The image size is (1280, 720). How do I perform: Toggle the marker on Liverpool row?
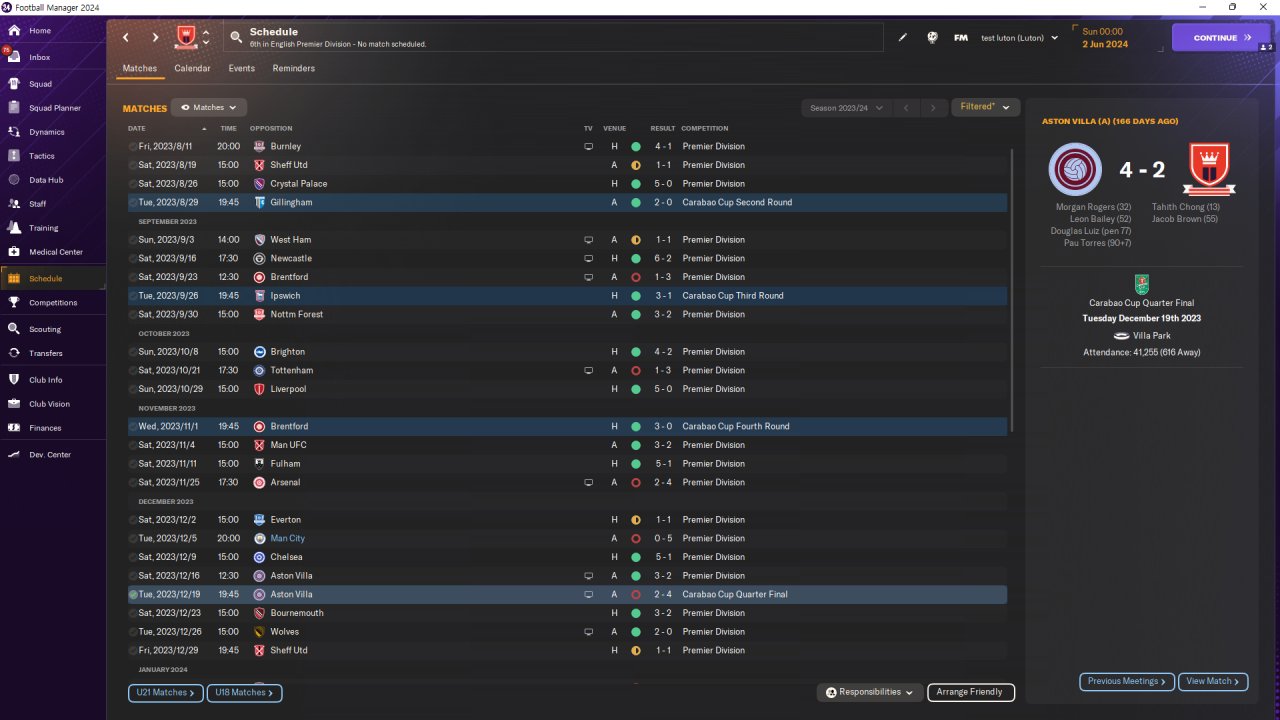pyautogui.click(x=133, y=389)
